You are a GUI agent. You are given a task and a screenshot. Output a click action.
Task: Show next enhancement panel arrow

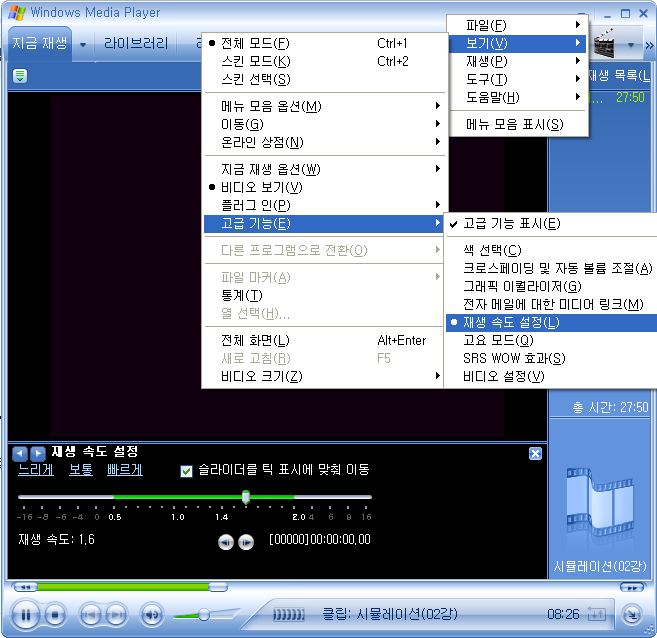tap(38, 453)
